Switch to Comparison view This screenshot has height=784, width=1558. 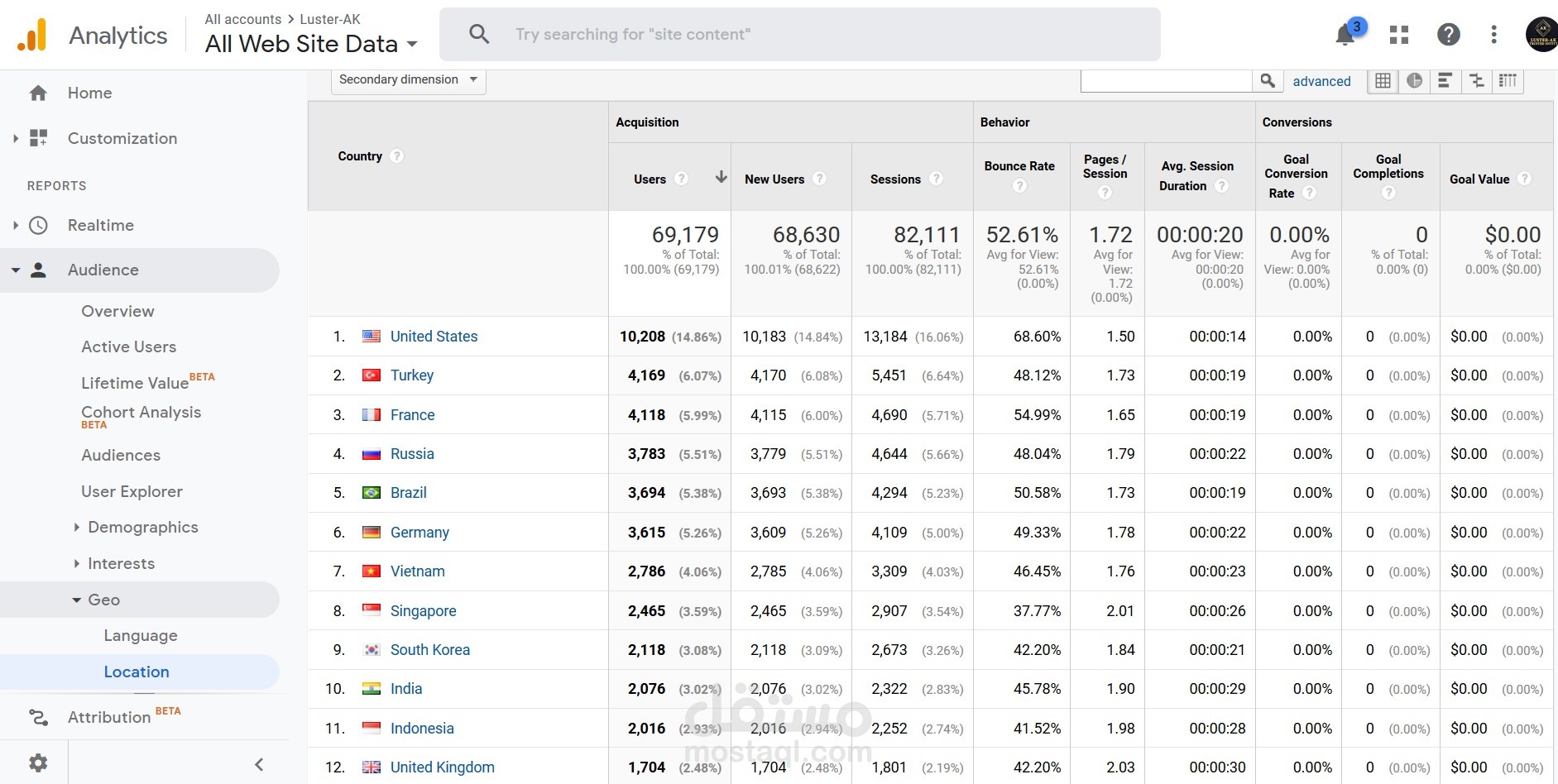(x=1477, y=80)
